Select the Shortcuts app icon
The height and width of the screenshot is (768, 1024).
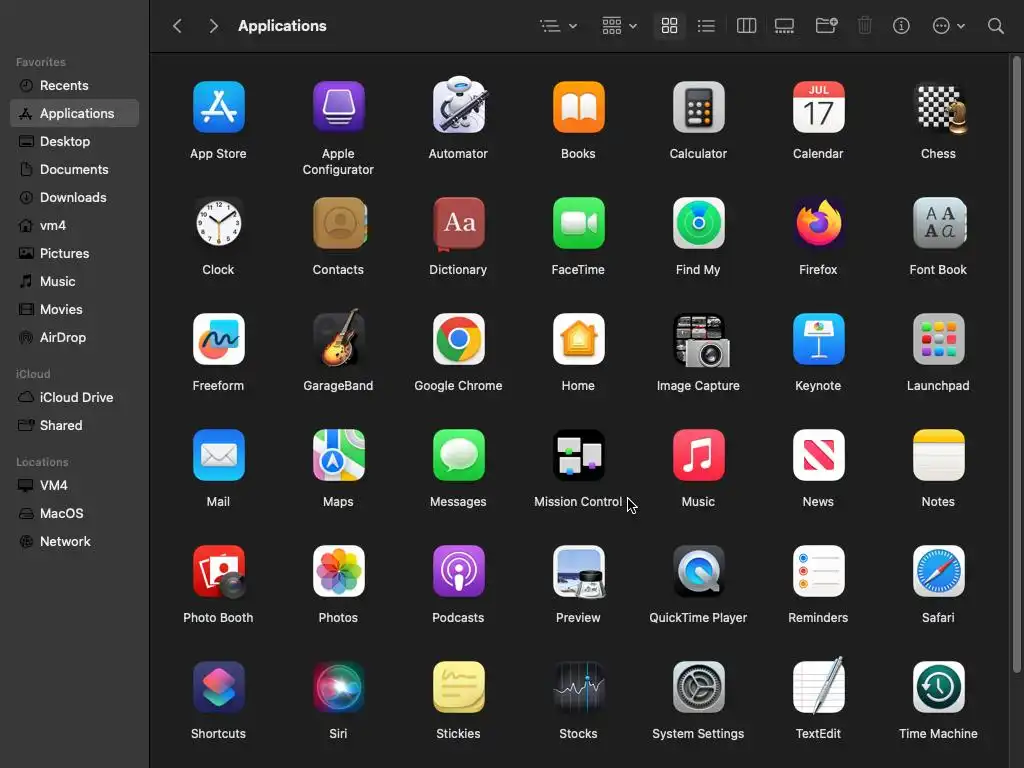click(x=218, y=687)
